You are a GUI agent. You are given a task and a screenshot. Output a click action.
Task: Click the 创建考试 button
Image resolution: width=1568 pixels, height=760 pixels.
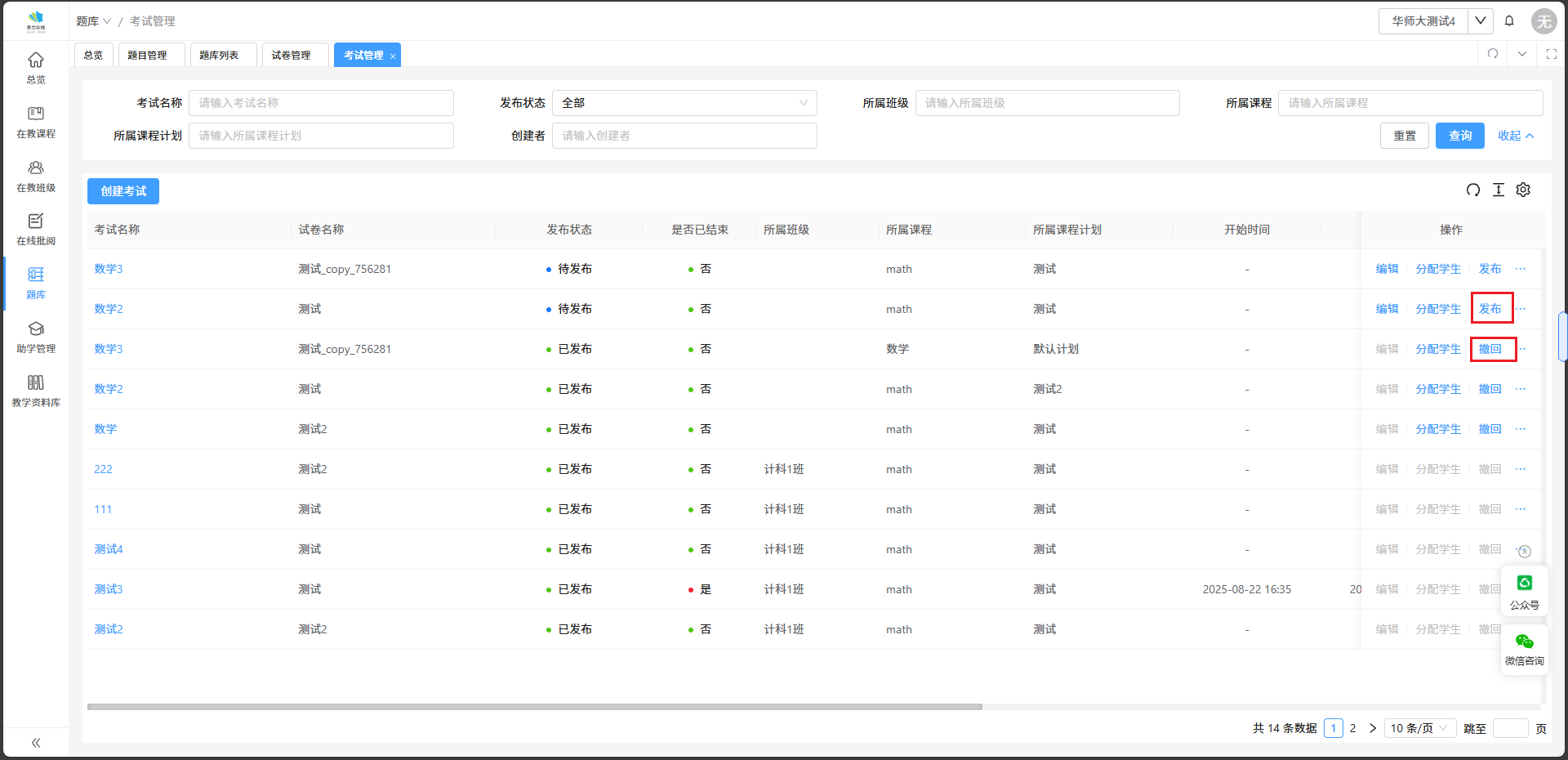pos(123,191)
